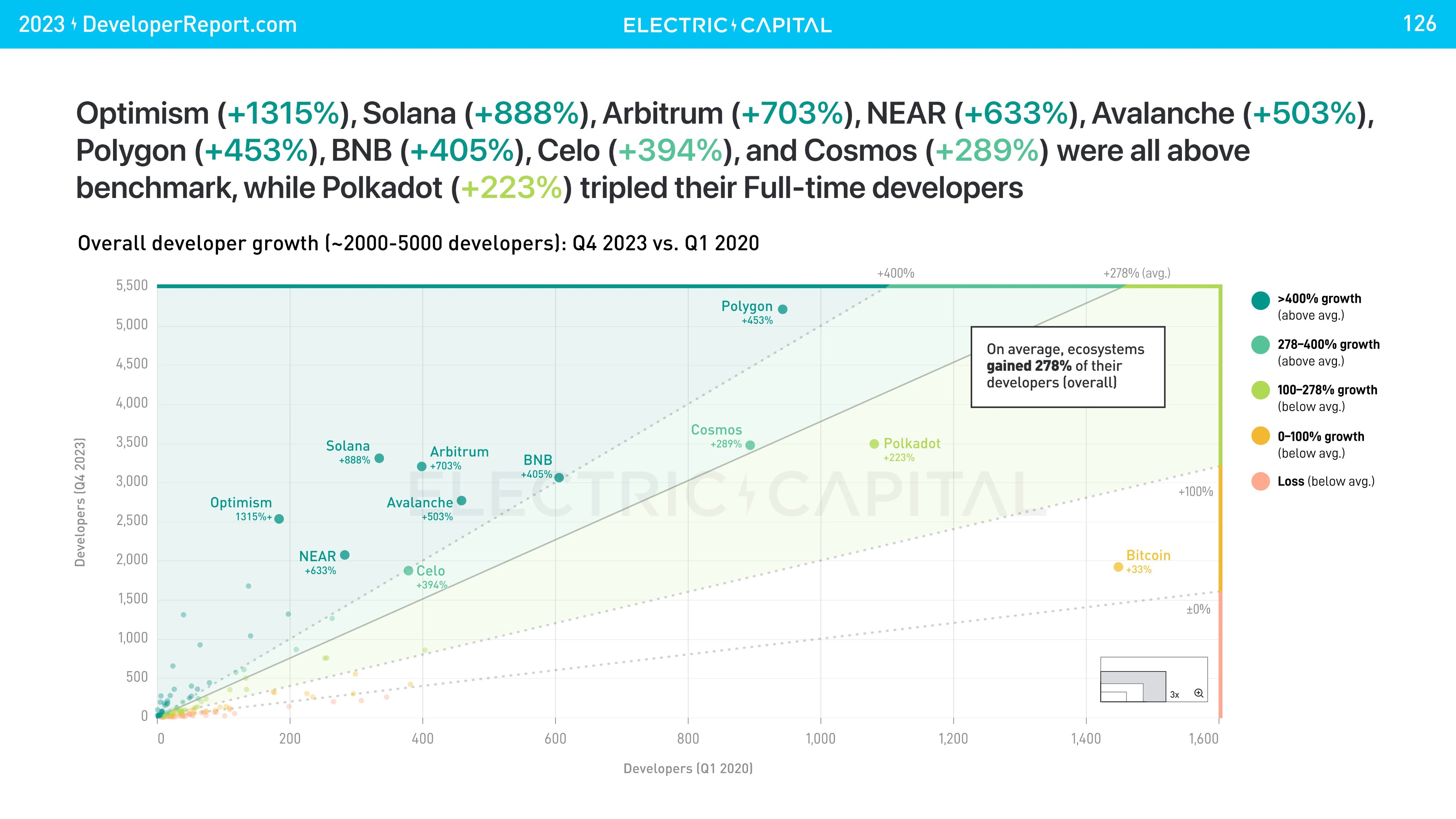Image resolution: width=1456 pixels, height=819 pixels.
Task: Click the 278–400% growth legend swatch
Action: [x=1260, y=345]
